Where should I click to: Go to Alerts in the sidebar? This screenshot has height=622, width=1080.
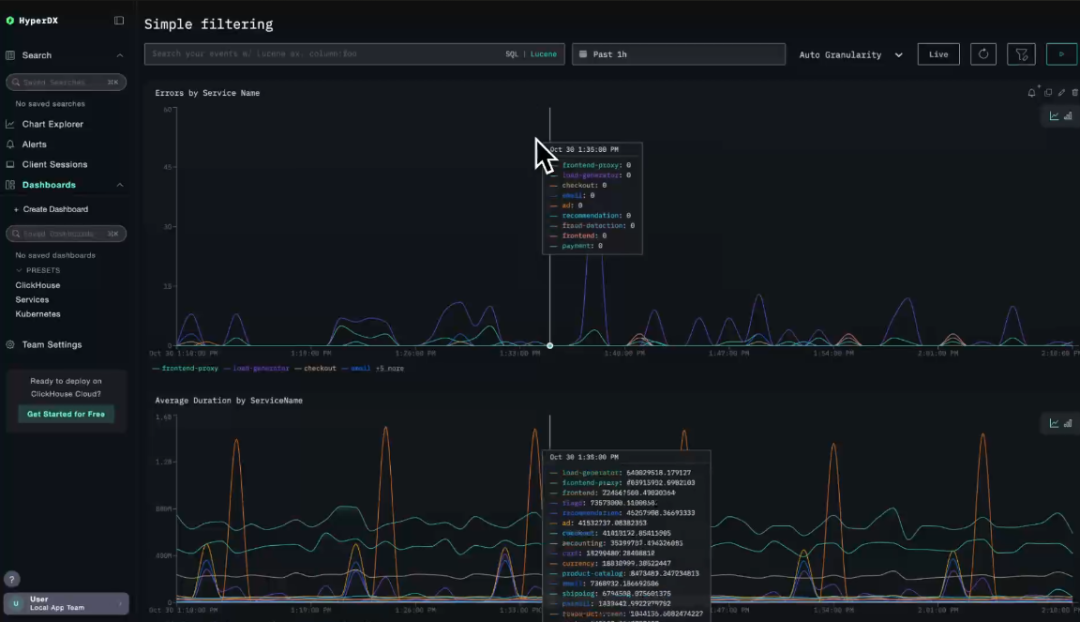(34, 145)
